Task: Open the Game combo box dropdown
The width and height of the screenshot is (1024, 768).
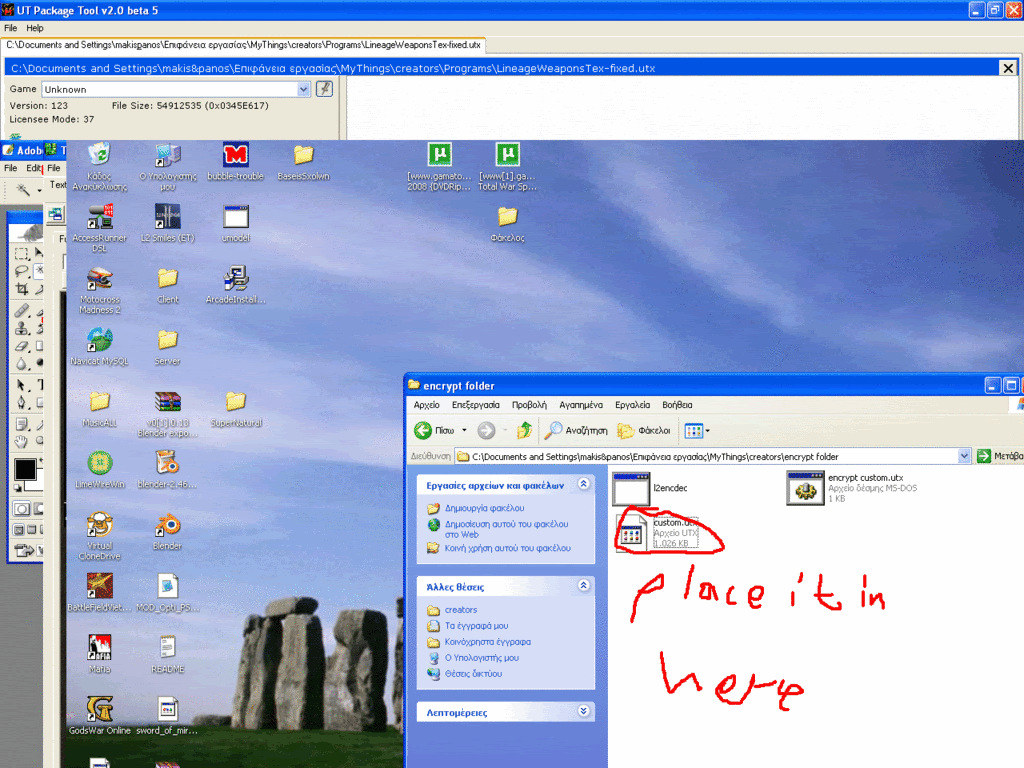Action: (x=303, y=89)
